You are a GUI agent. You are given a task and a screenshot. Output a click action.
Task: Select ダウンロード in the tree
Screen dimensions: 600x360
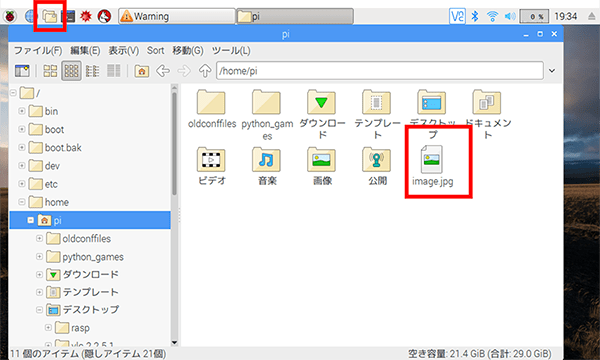tap(82, 274)
